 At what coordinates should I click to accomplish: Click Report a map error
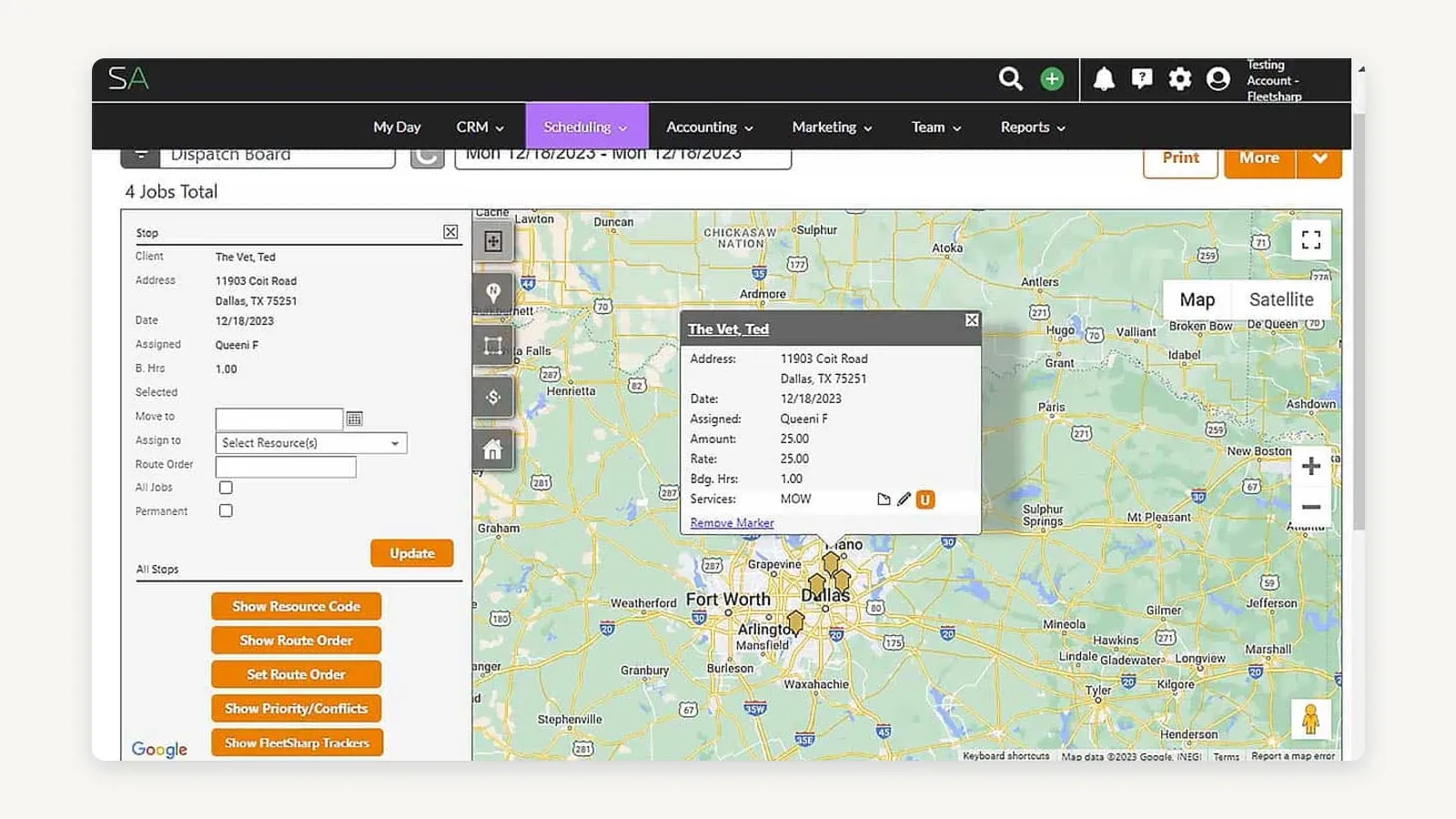click(1293, 756)
